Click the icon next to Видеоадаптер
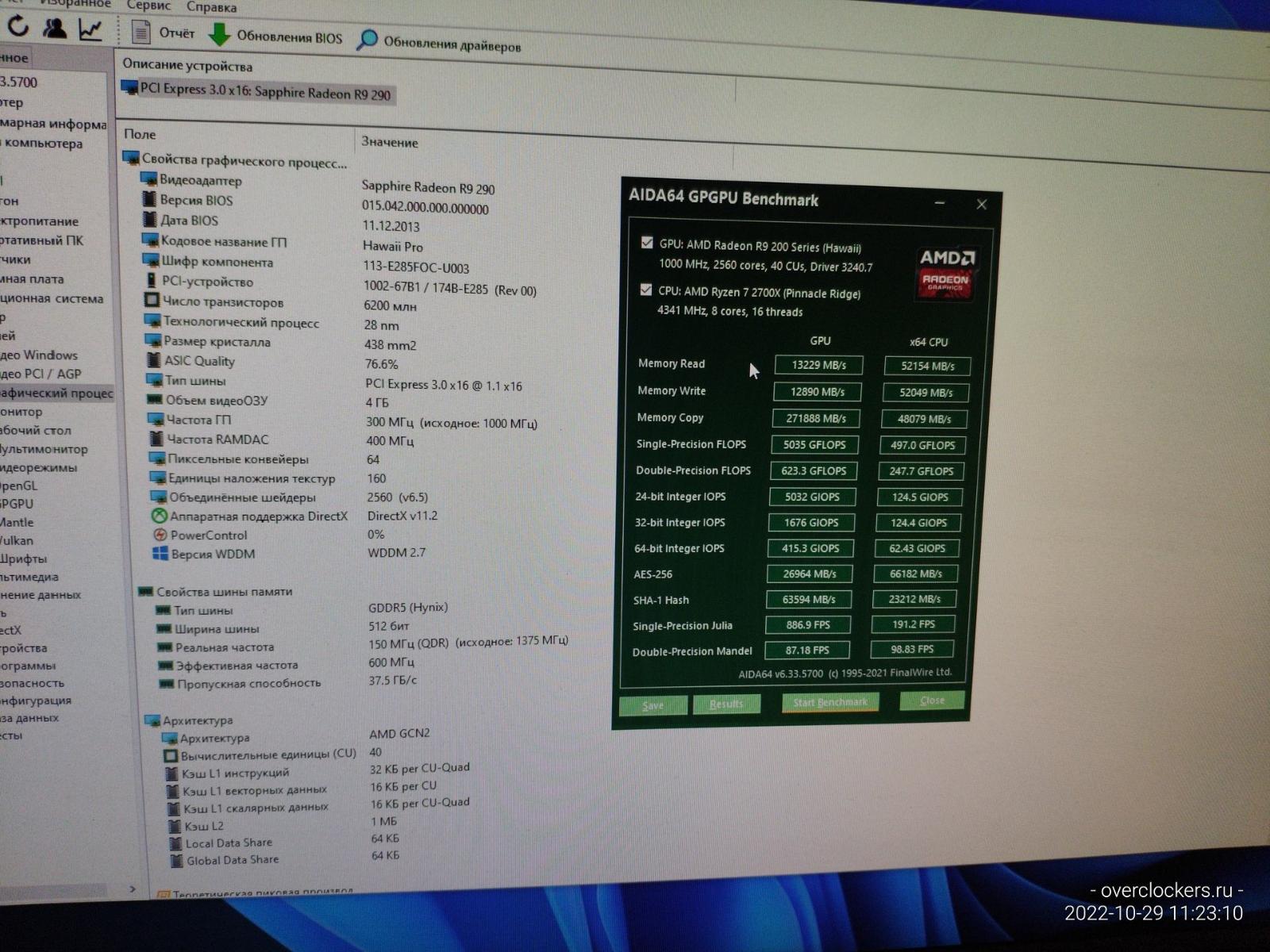Image resolution: width=1270 pixels, height=952 pixels. (x=148, y=179)
